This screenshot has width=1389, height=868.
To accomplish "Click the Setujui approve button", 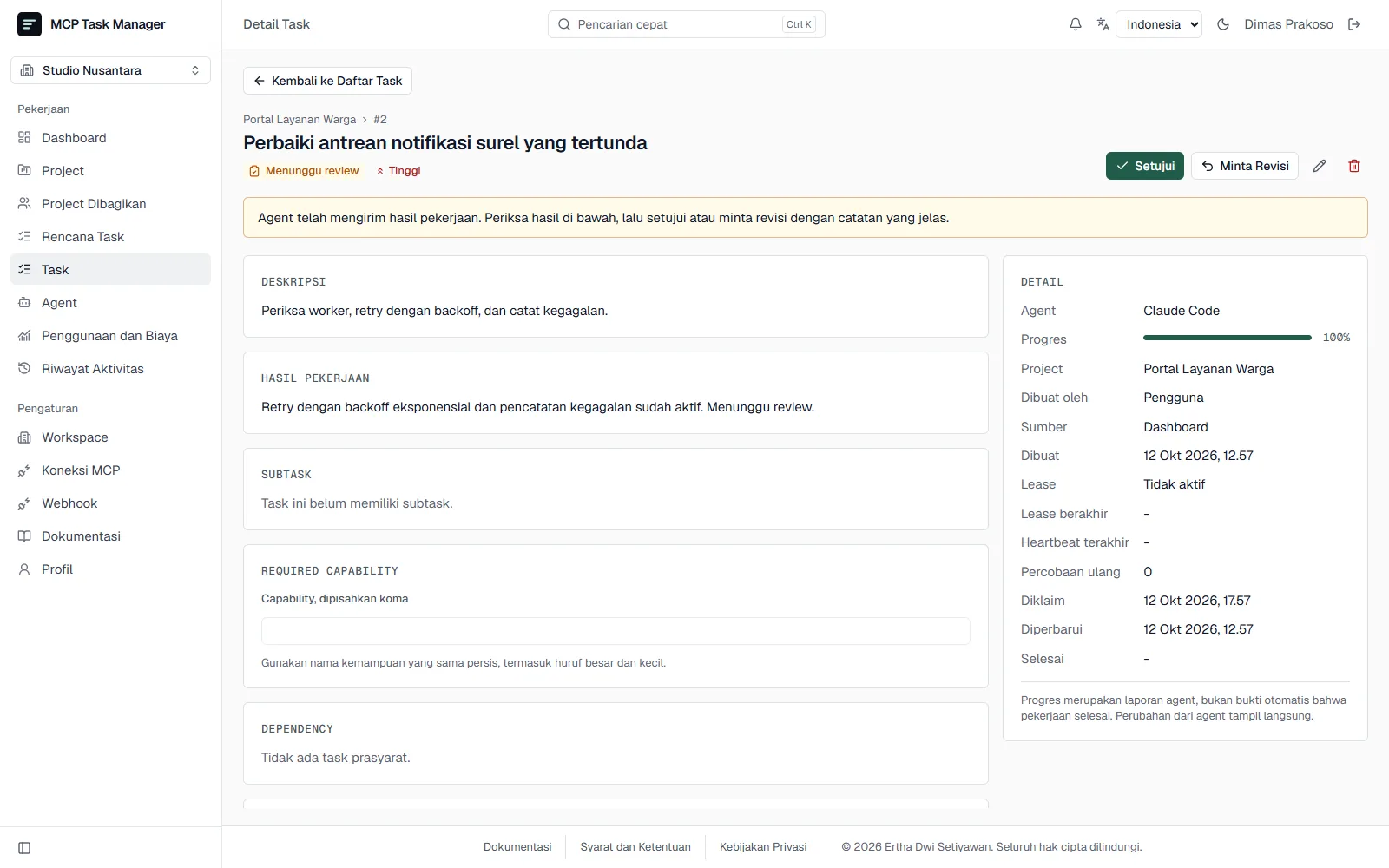I will [x=1144, y=166].
